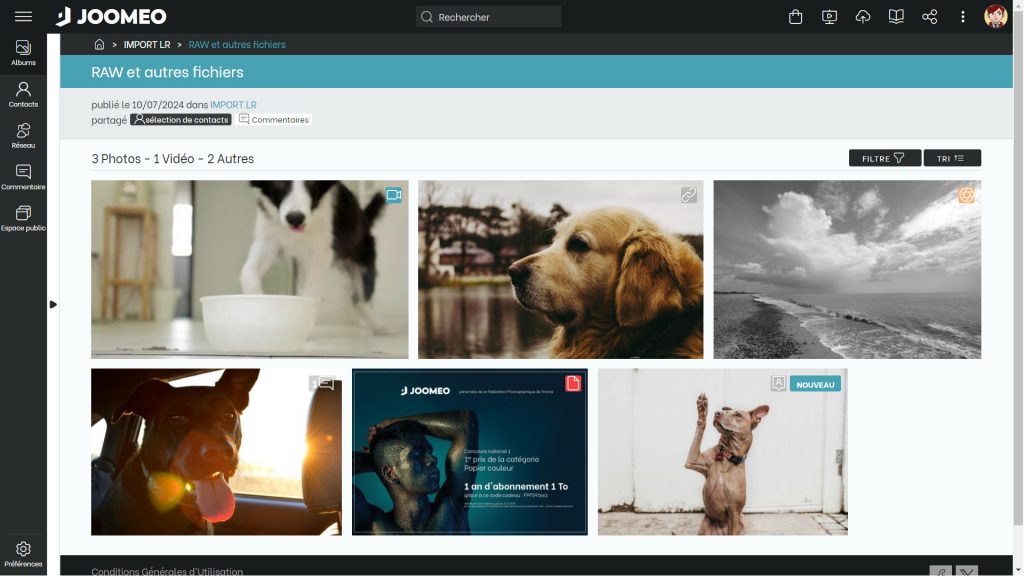Viewport: 1024px width, 576px height.
Task: Click the IMPORT LR breadcrumb link
Action: [x=147, y=45]
